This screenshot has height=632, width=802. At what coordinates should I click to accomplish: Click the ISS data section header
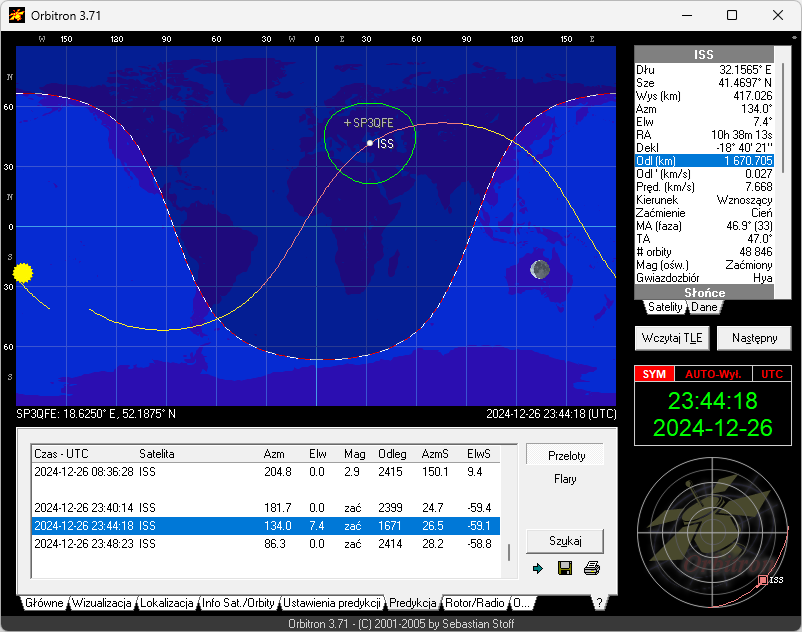704,55
